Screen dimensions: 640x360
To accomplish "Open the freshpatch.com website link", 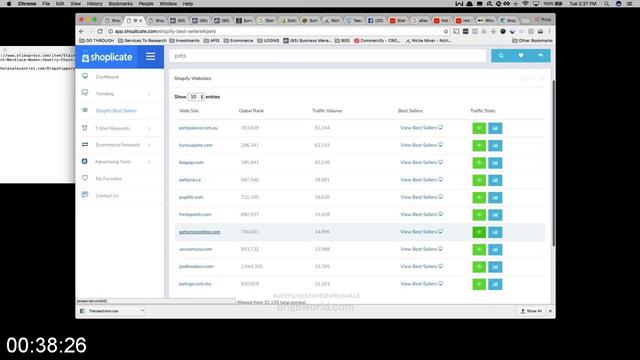I will [195, 215].
